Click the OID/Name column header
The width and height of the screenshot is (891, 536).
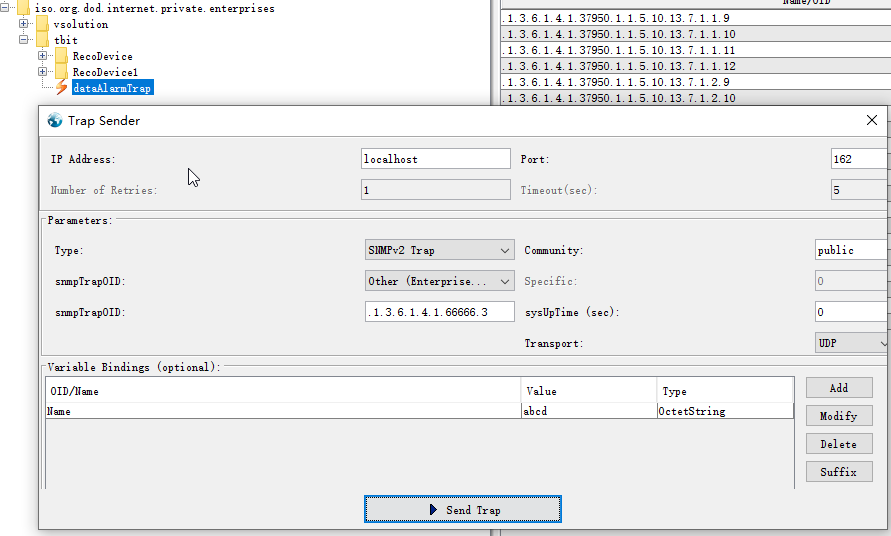tap(283, 391)
